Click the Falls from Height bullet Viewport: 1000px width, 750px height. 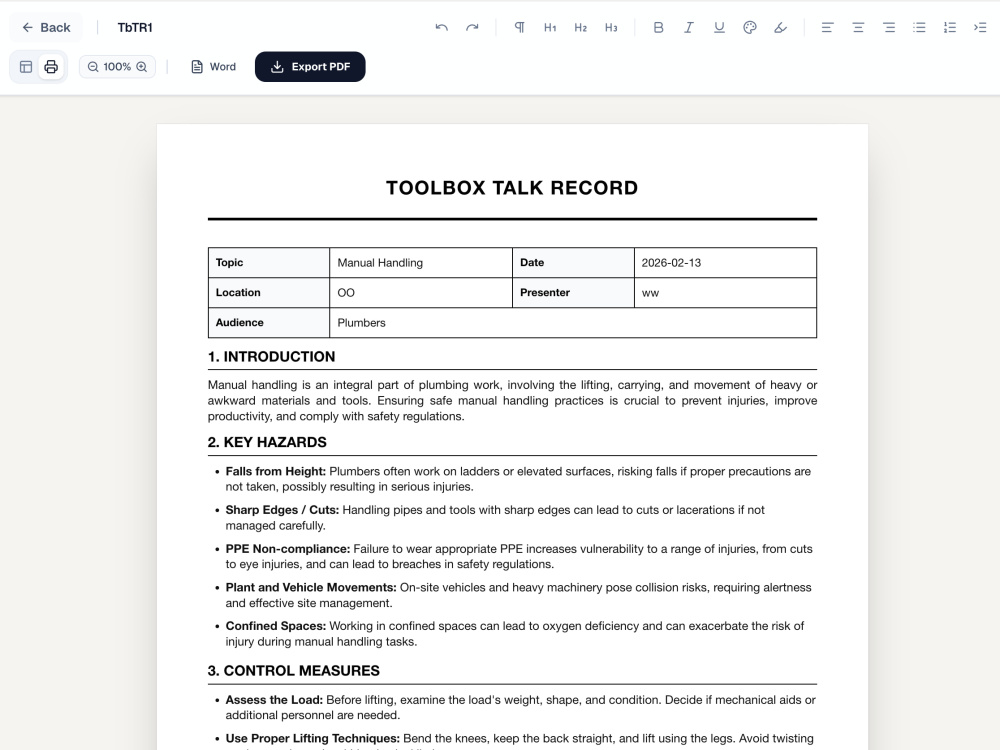pos(518,479)
